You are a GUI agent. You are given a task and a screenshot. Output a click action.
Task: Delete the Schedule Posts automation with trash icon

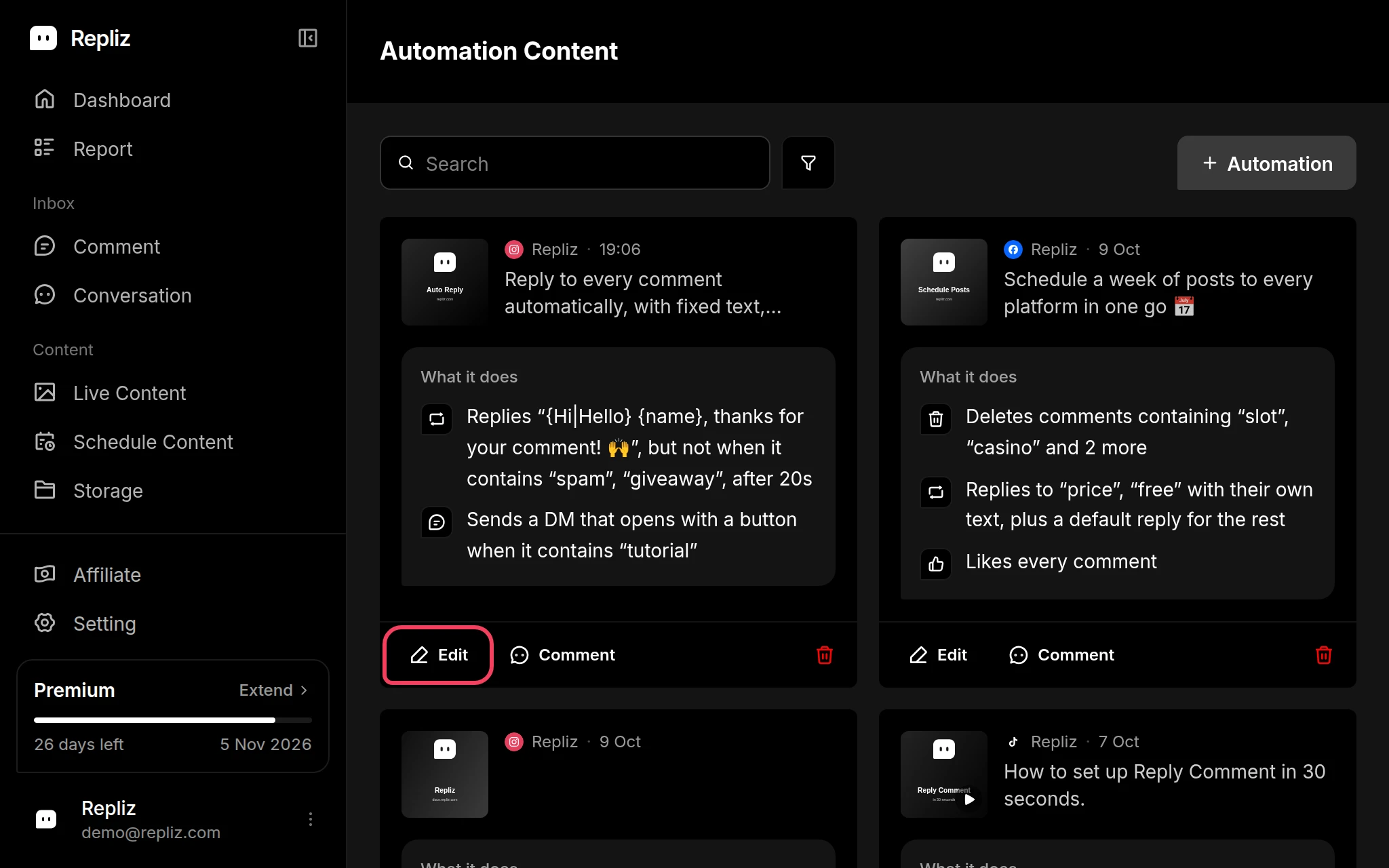point(1323,655)
